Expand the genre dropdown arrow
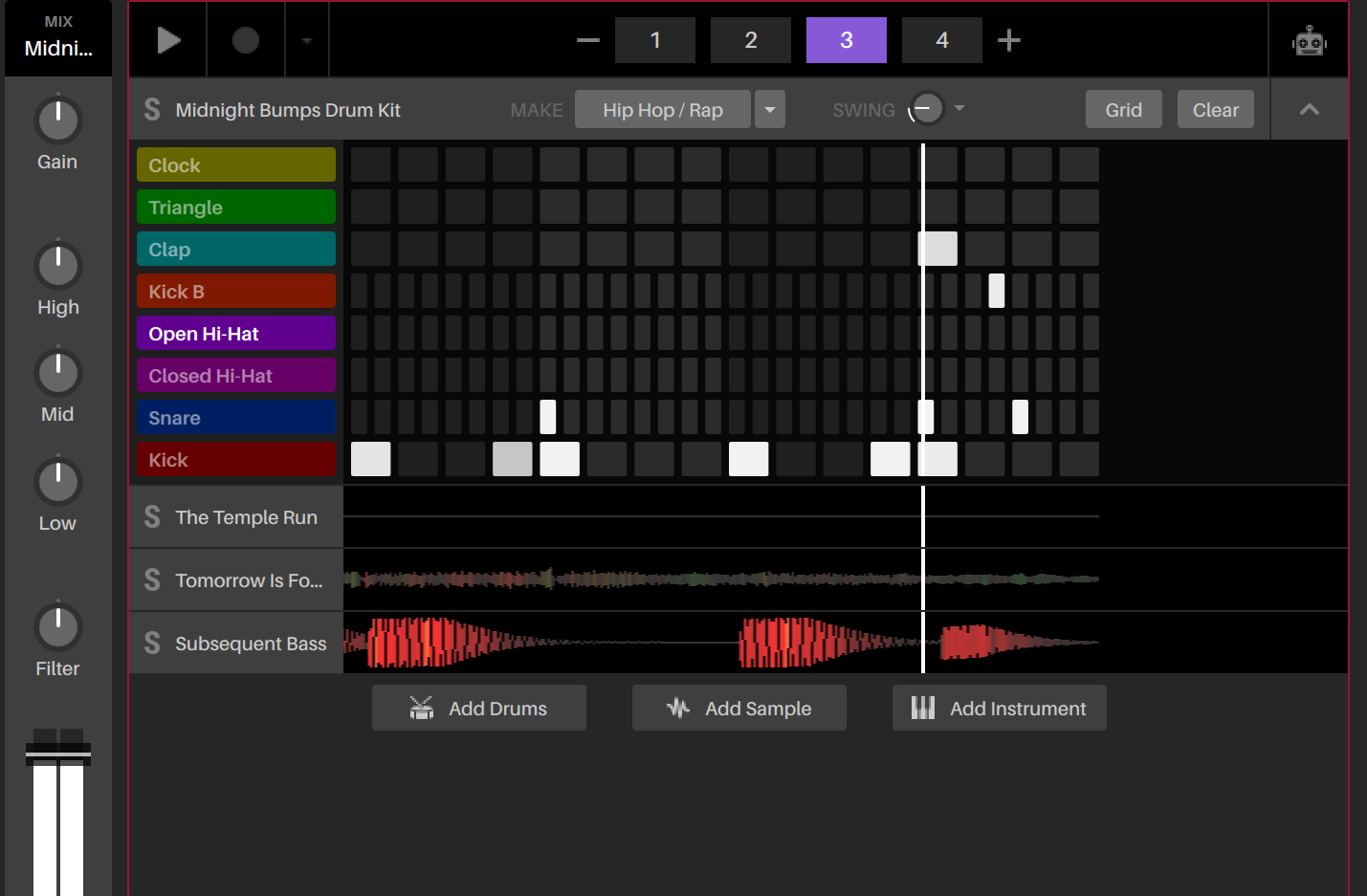This screenshot has height=896, width=1367. pos(770,110)
